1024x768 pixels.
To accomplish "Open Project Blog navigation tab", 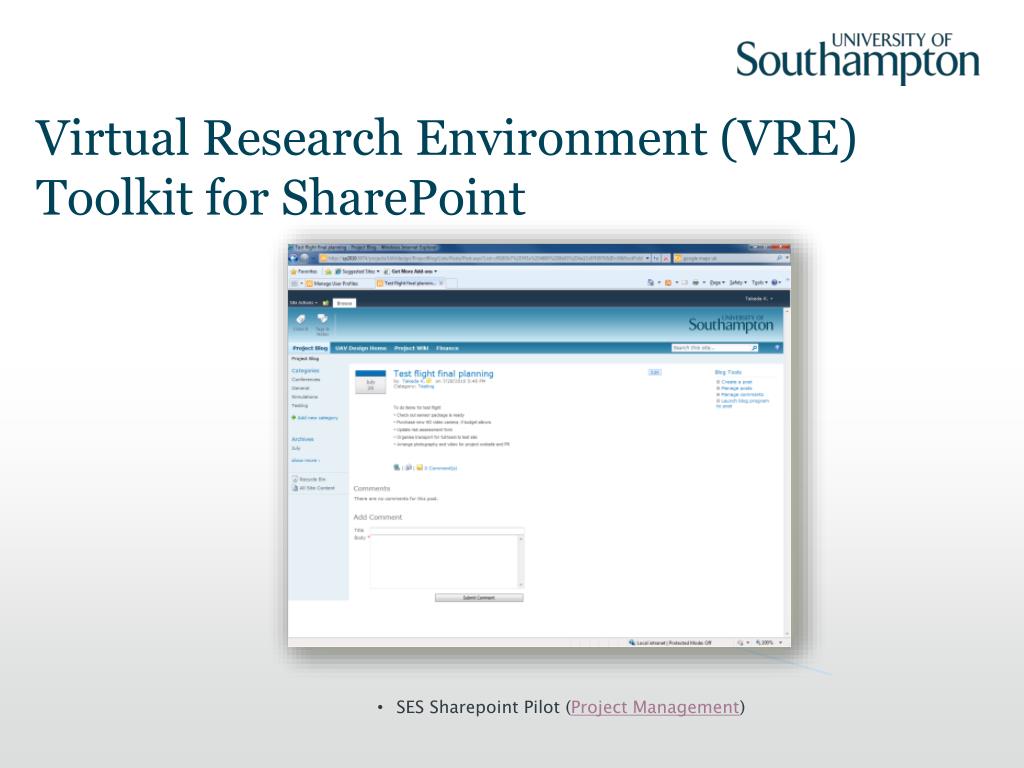I will [x=310, y=348].
